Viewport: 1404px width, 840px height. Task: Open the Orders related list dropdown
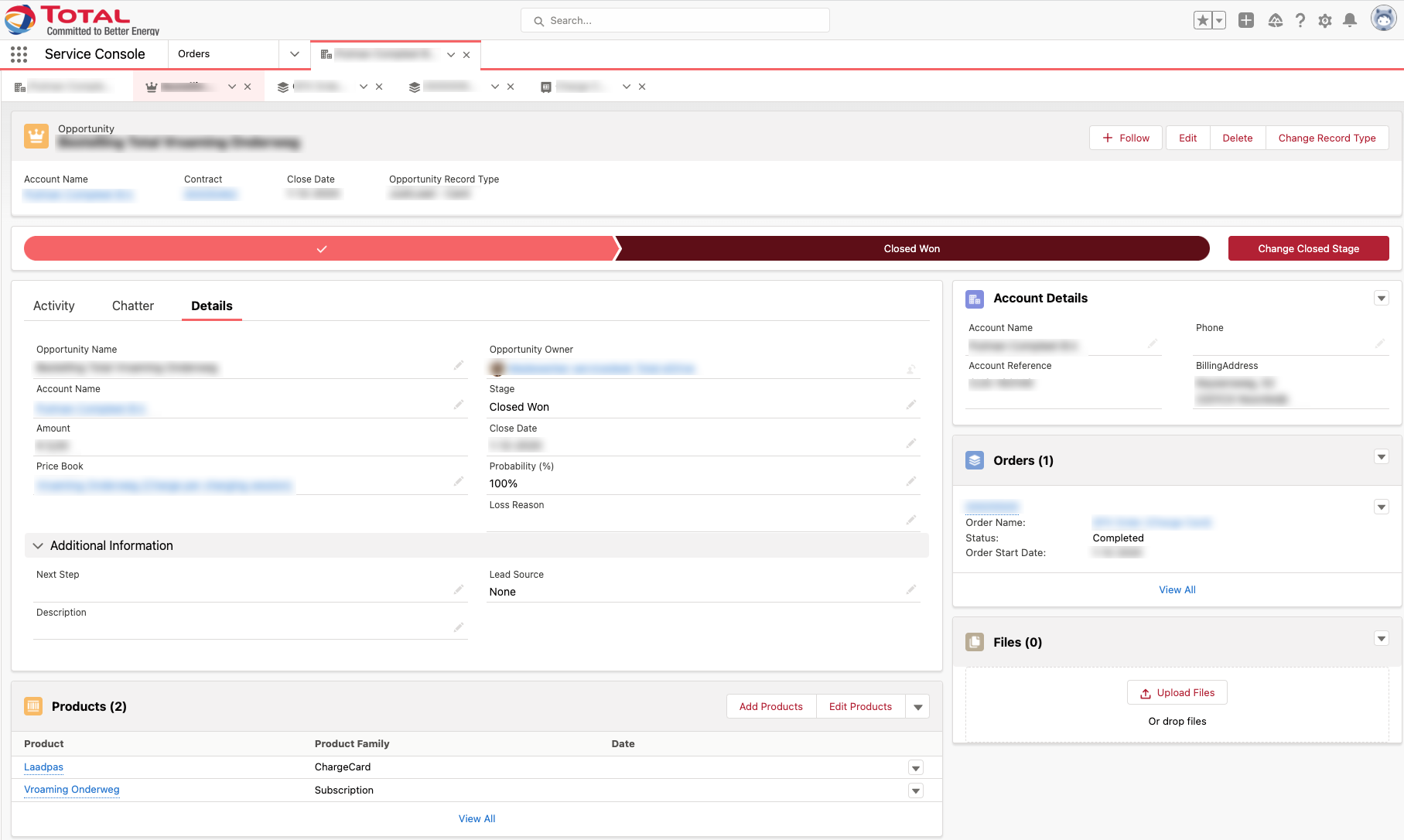[x=1382, y=457]
